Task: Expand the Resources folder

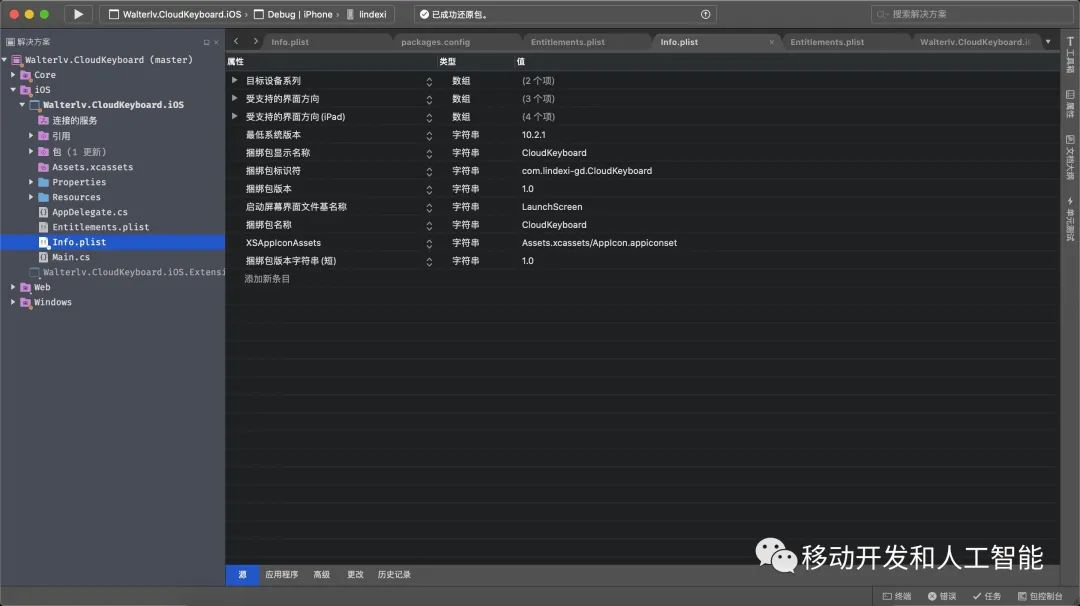Action: click(31, 197)
